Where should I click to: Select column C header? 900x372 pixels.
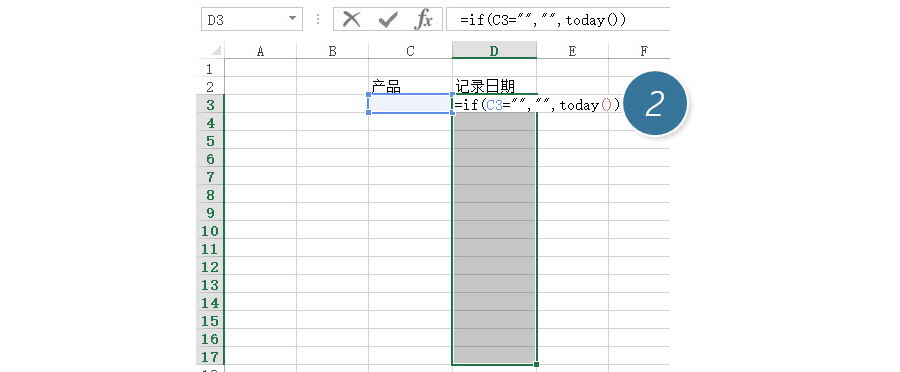[410, 51]
